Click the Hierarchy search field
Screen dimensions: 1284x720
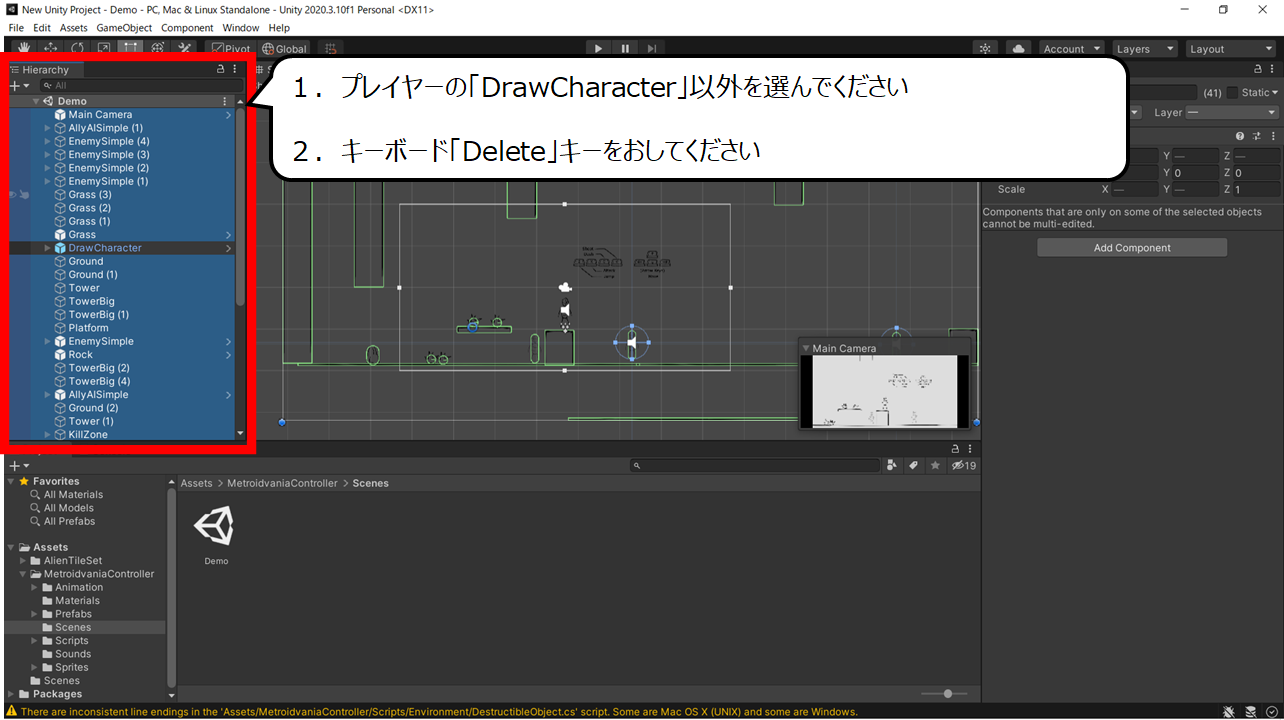click(x=140, y=86)
